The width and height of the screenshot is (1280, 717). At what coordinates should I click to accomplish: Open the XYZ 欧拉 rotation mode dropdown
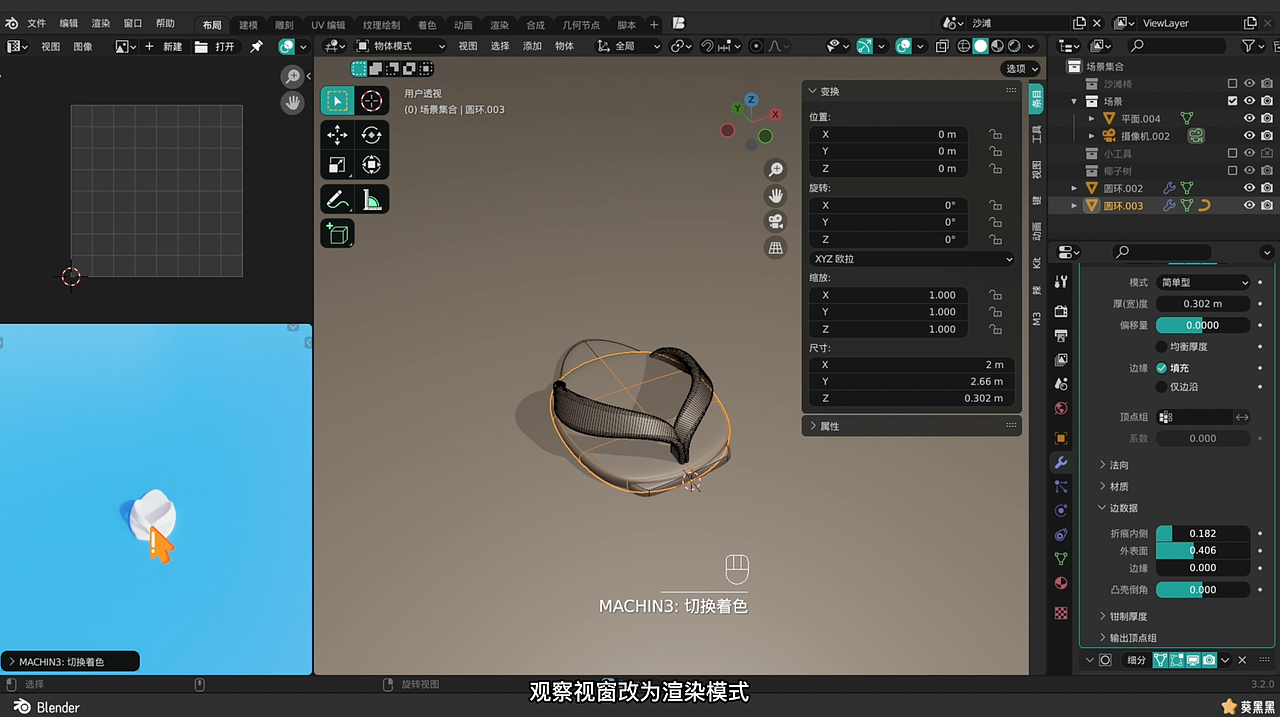click(912, 259)
